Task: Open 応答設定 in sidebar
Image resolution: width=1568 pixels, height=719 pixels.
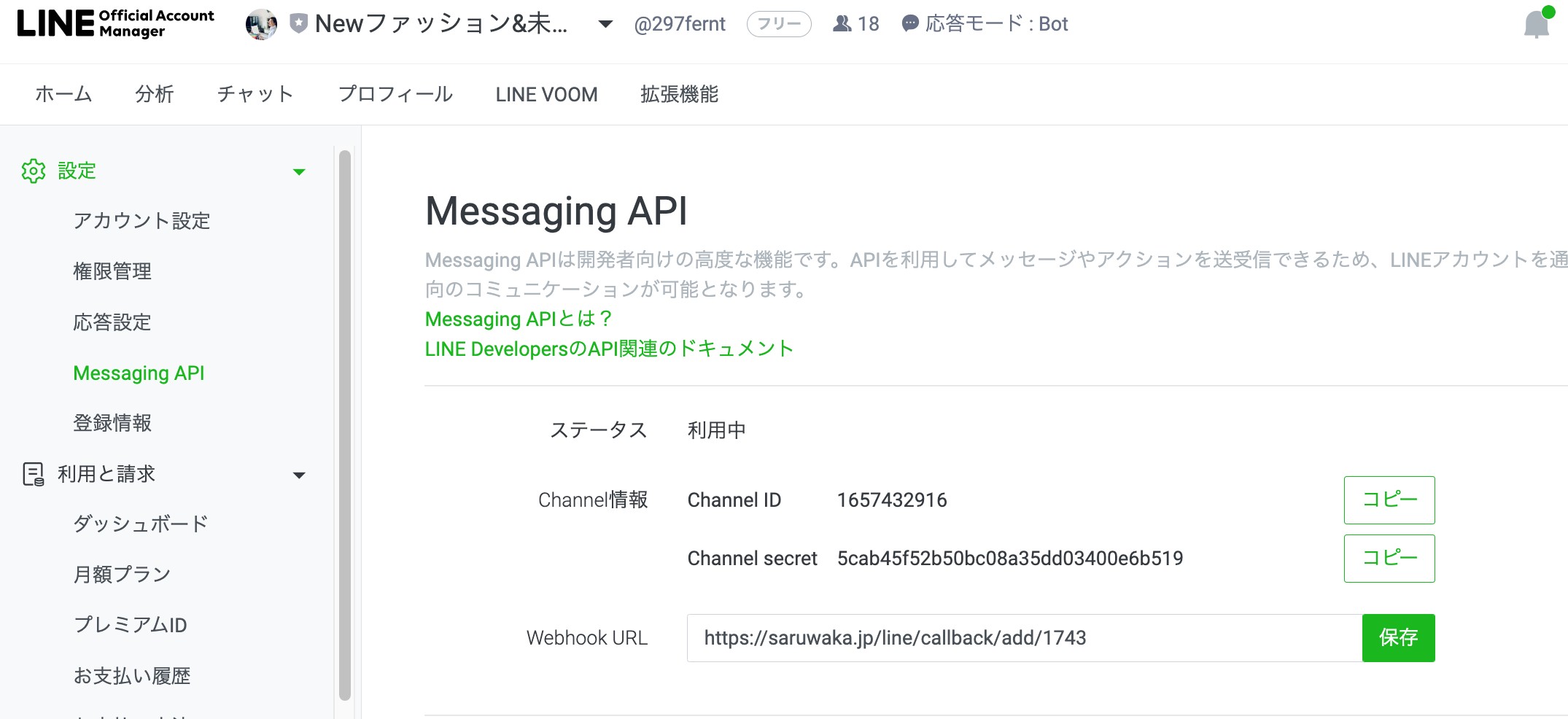Action: [112, 322]
